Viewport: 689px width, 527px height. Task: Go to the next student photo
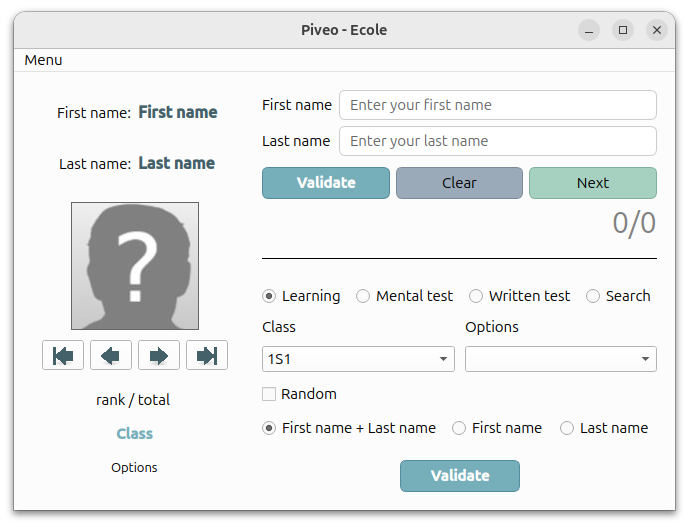pos(159,355)
